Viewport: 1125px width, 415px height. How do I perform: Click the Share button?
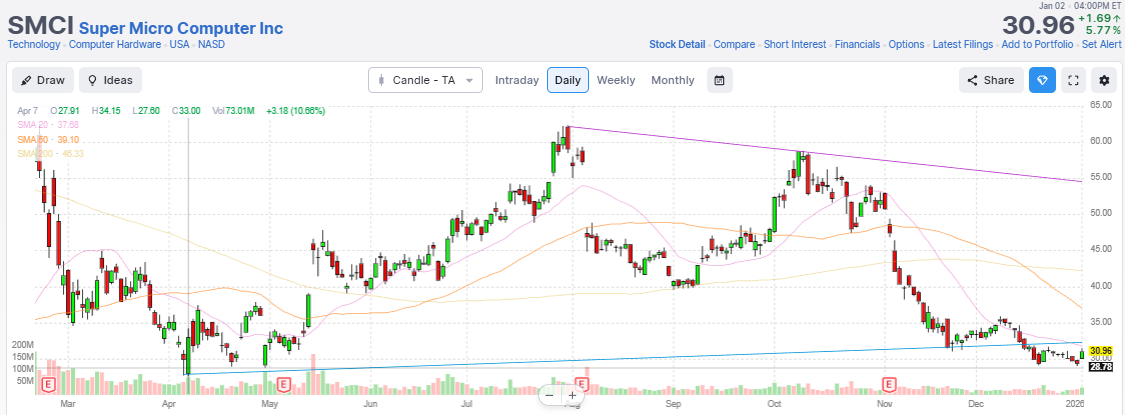click(991, 80)
